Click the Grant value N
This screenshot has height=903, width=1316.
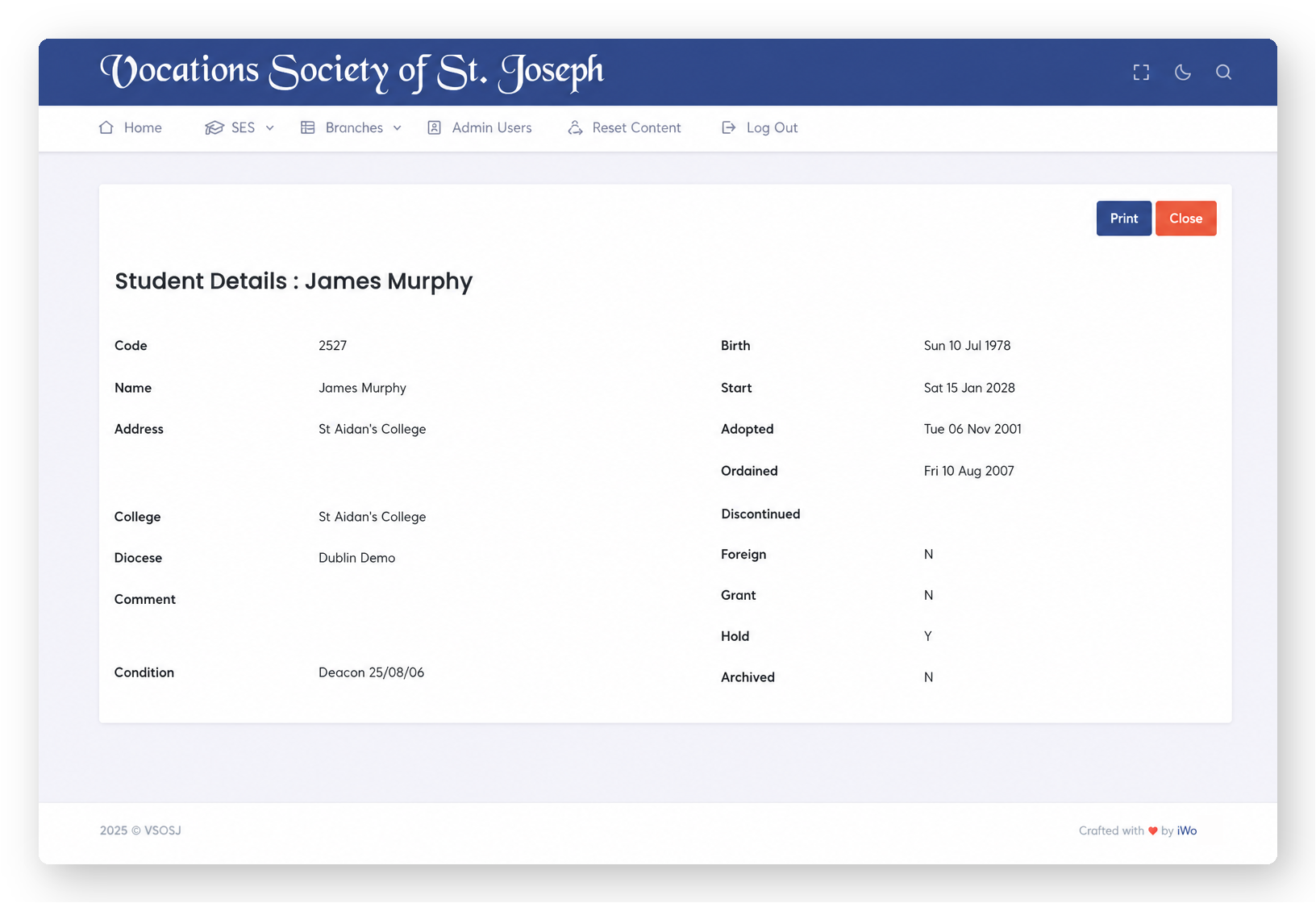[928, 596]
